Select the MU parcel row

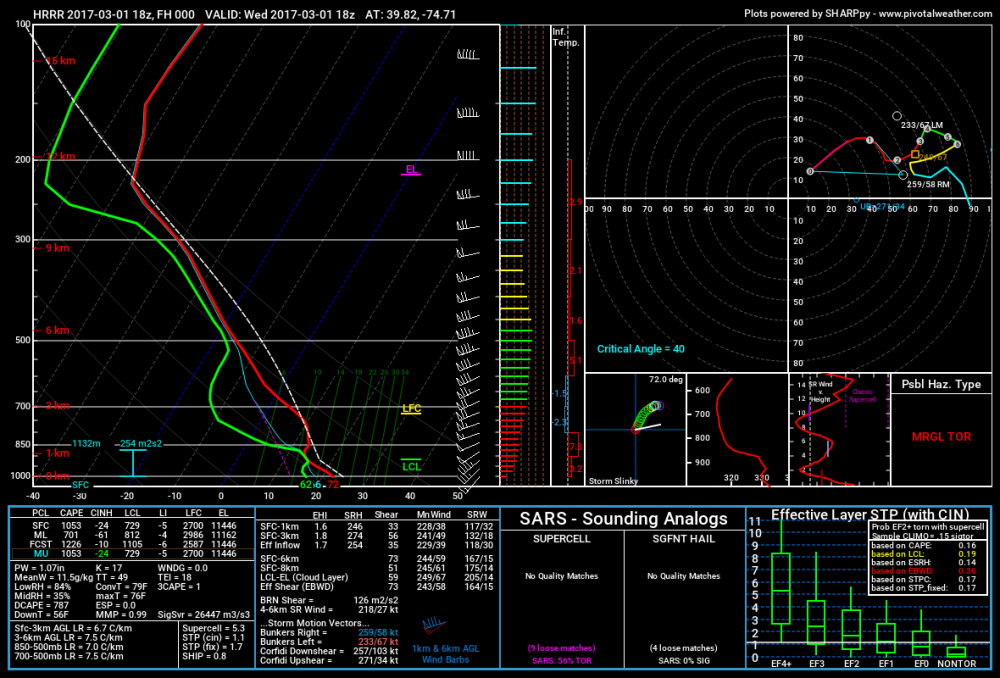(x=132, y=554)
